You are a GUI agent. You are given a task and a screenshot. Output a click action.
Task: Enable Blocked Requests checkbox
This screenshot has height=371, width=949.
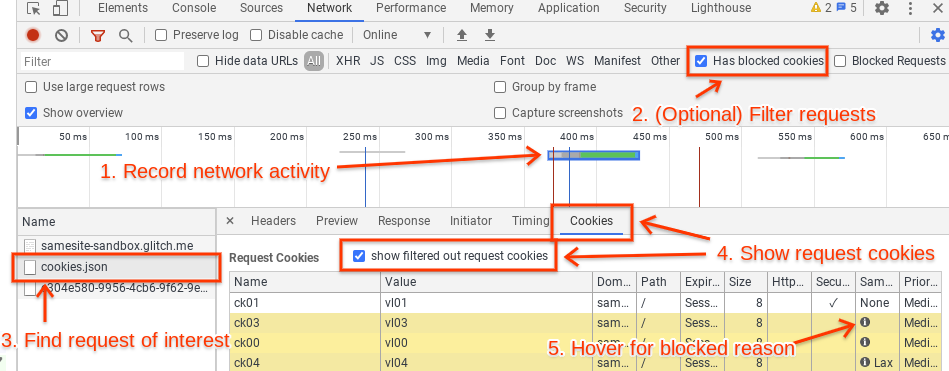(x=840, y=61)
